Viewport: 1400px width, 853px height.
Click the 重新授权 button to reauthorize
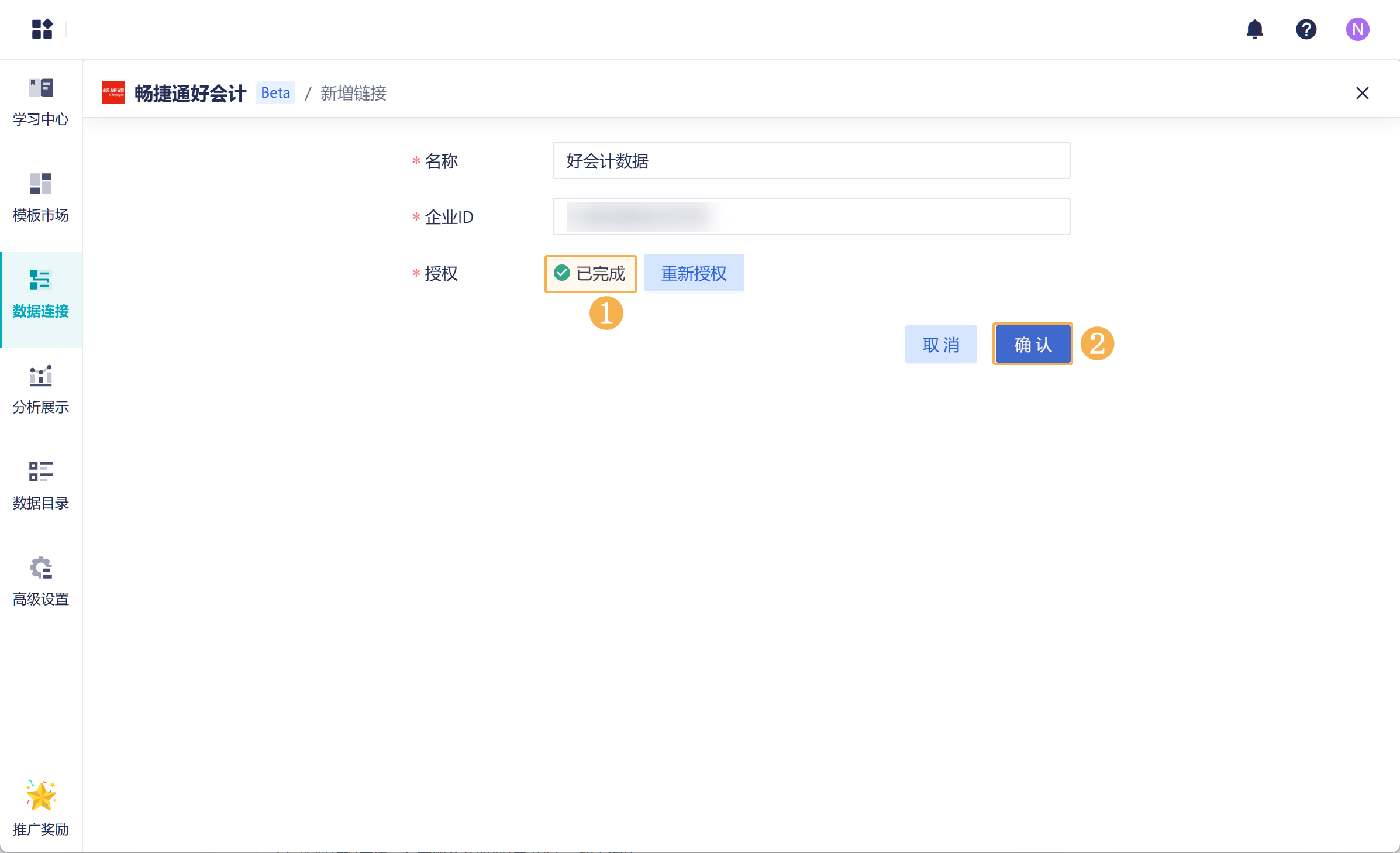tap(694, 273)
